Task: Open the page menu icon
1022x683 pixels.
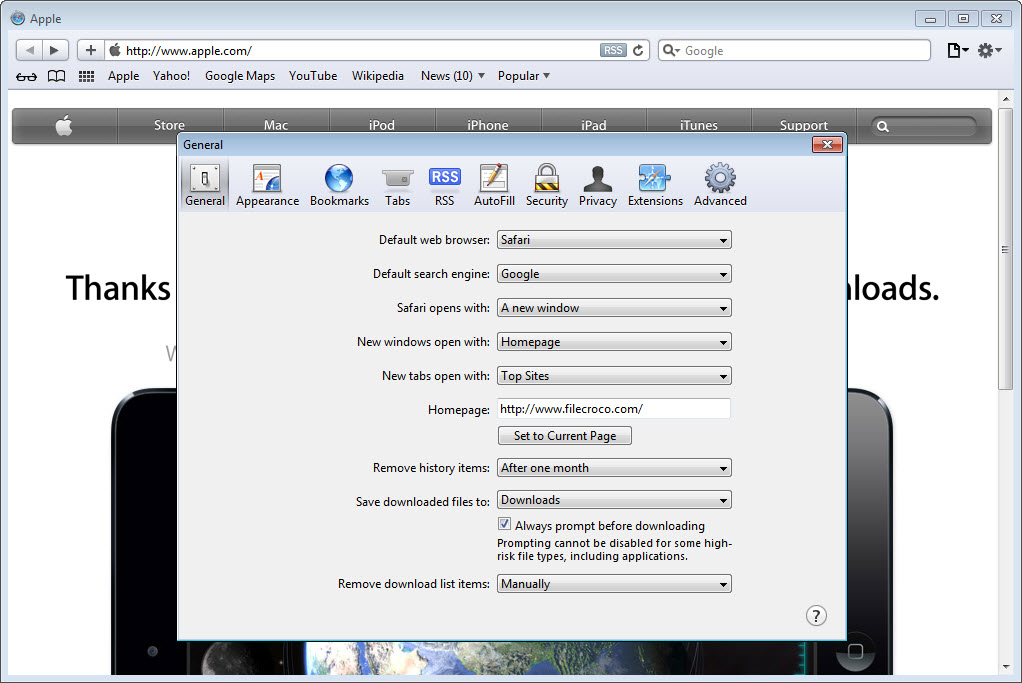Action: (957, 50)
